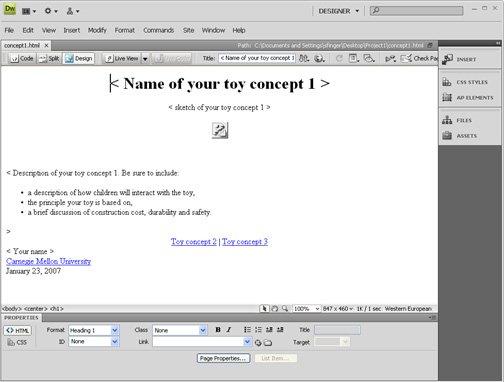Click the Dreamweaver Dw logo icon
The image size is (504, 382).
point(10,9)
